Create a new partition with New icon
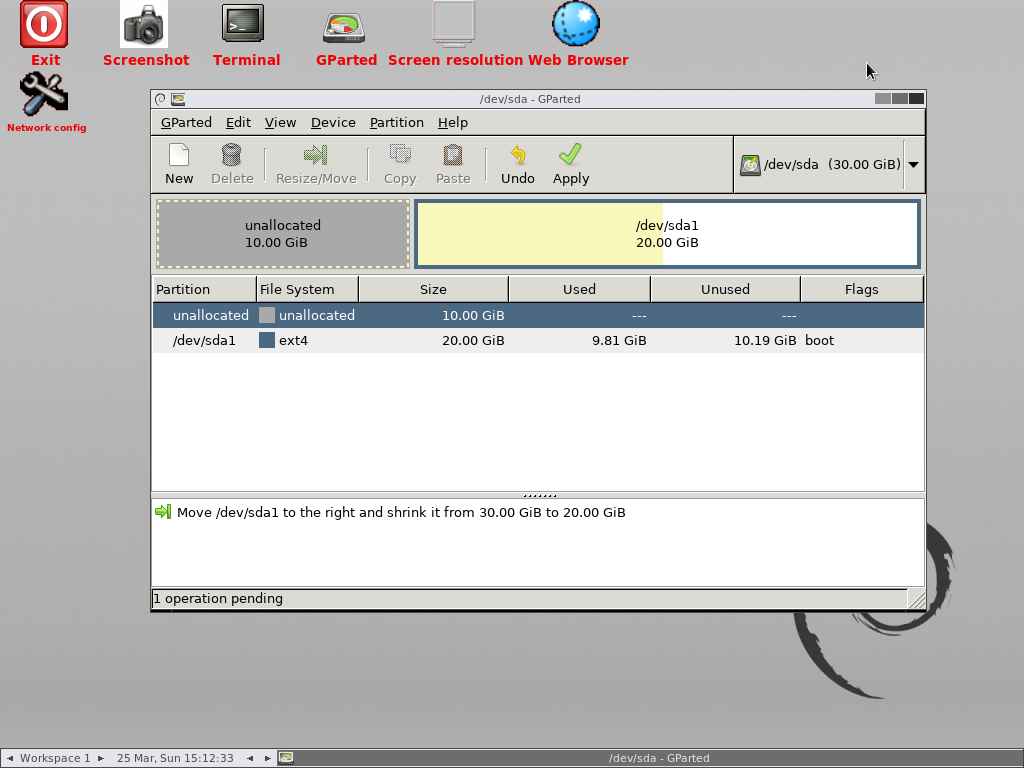Image resolution: width=1024 pixels, height=768 pixels. pos(179,163)
